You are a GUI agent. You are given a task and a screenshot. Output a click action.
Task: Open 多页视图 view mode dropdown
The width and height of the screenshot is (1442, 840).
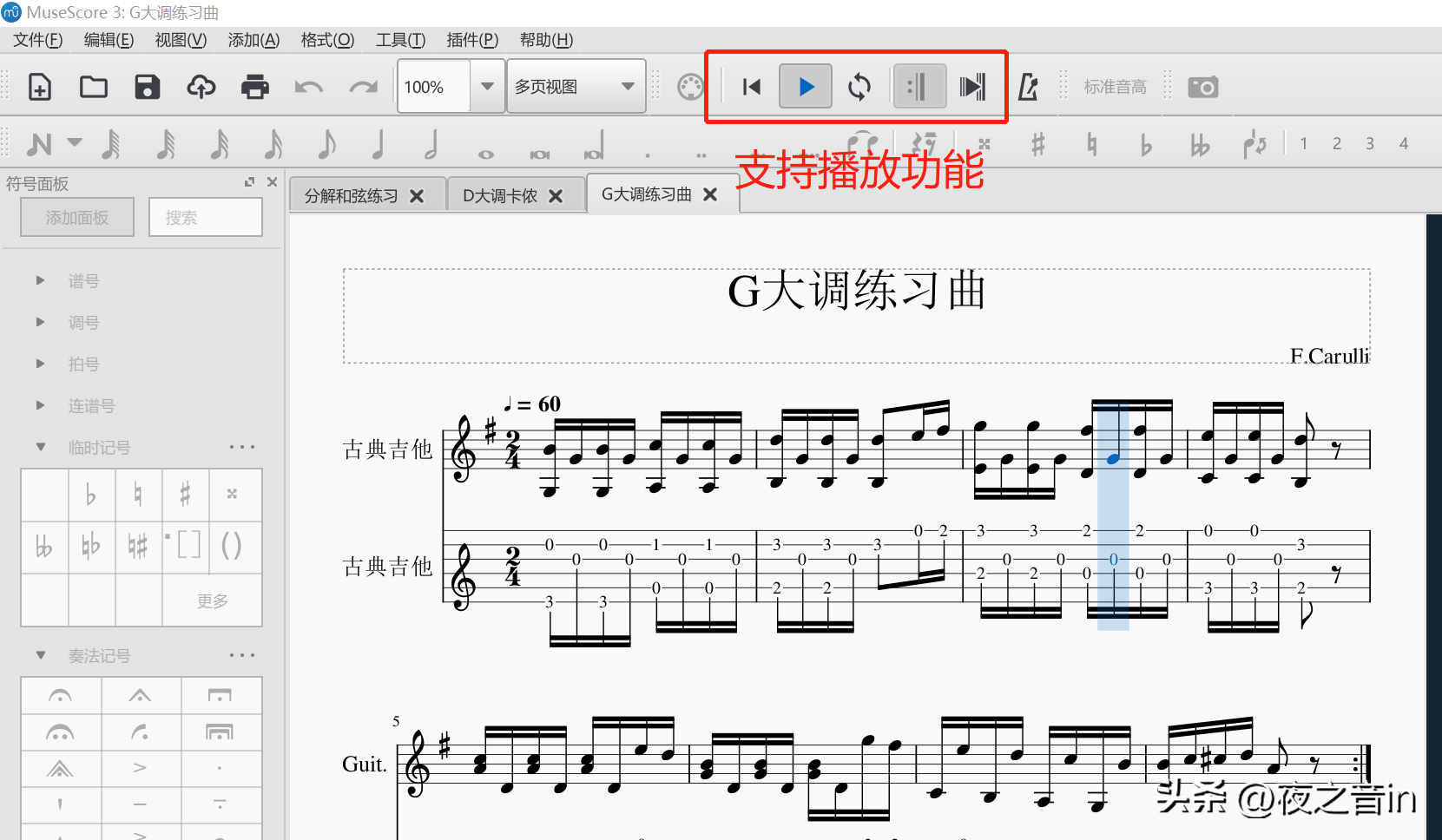tap(576, 87)
